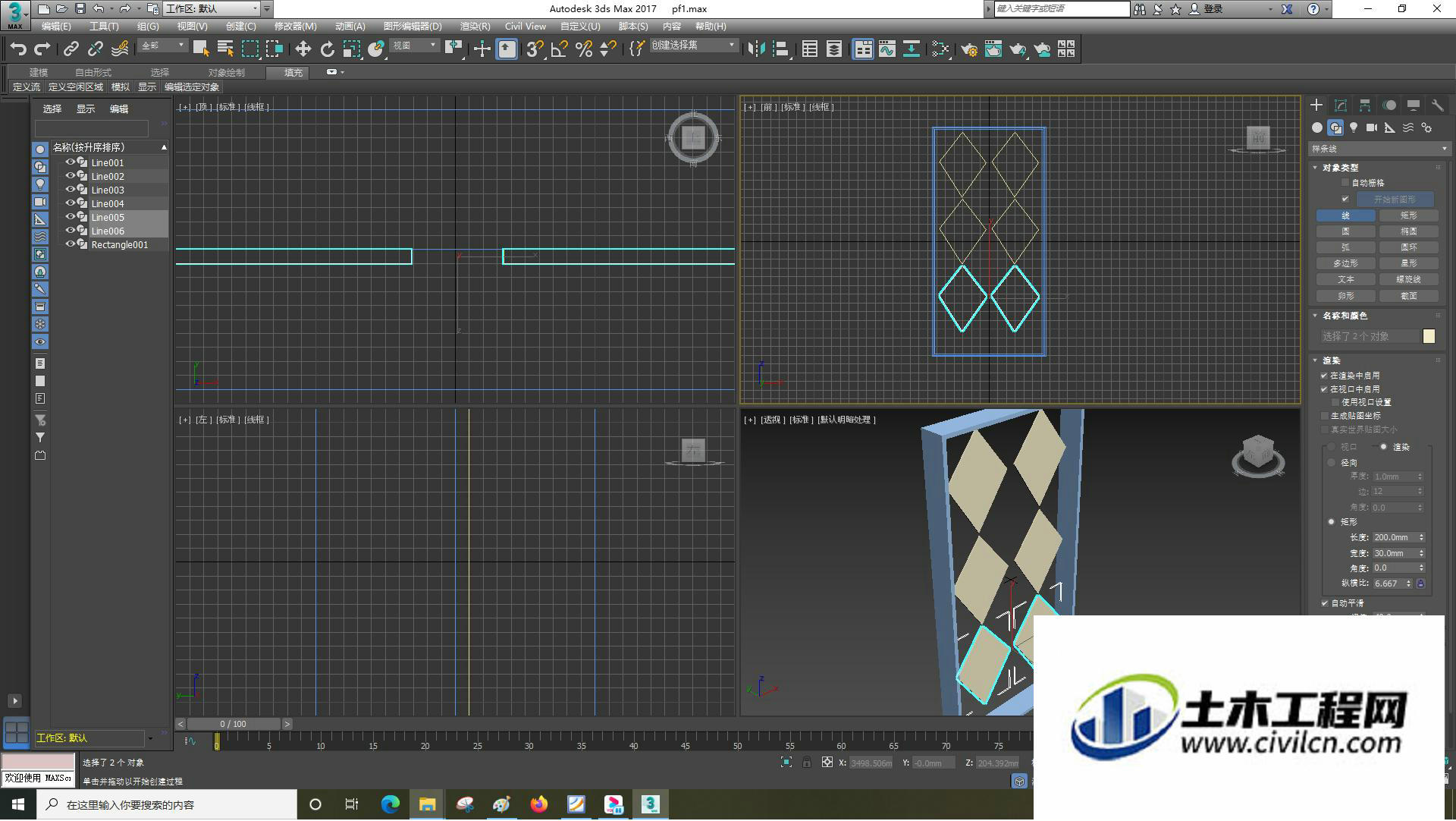Click the Undo arrow in main toolbar

coord(18,49)
